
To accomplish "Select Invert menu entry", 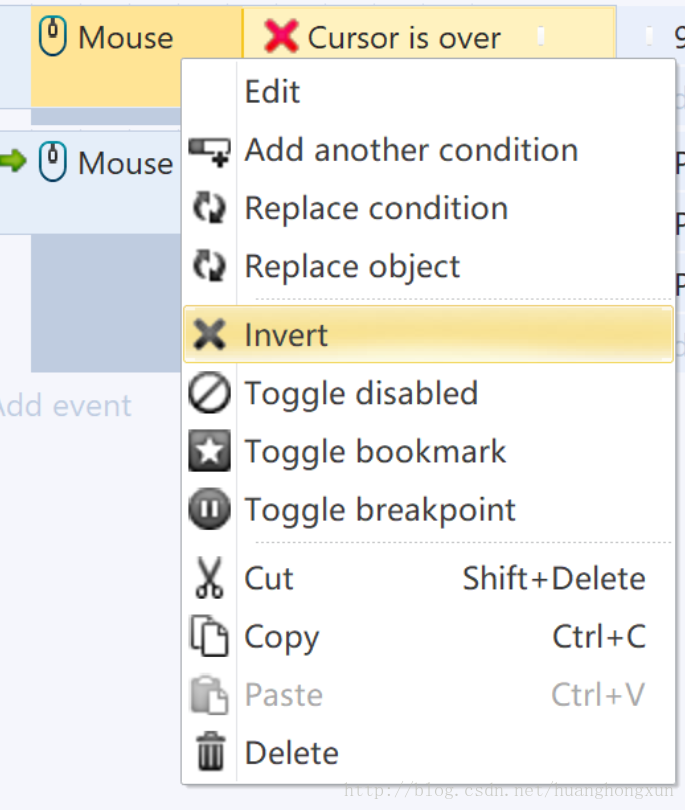I will [286, 335].
